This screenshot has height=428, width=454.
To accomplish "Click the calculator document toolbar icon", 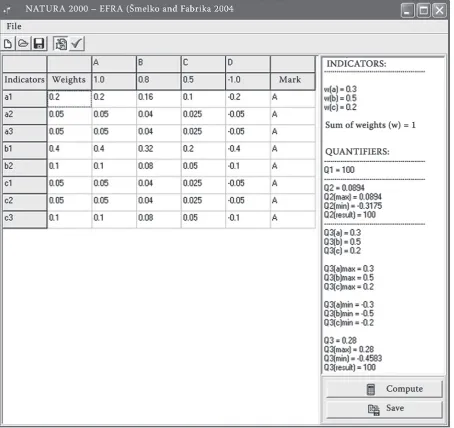I will (61, 44).
